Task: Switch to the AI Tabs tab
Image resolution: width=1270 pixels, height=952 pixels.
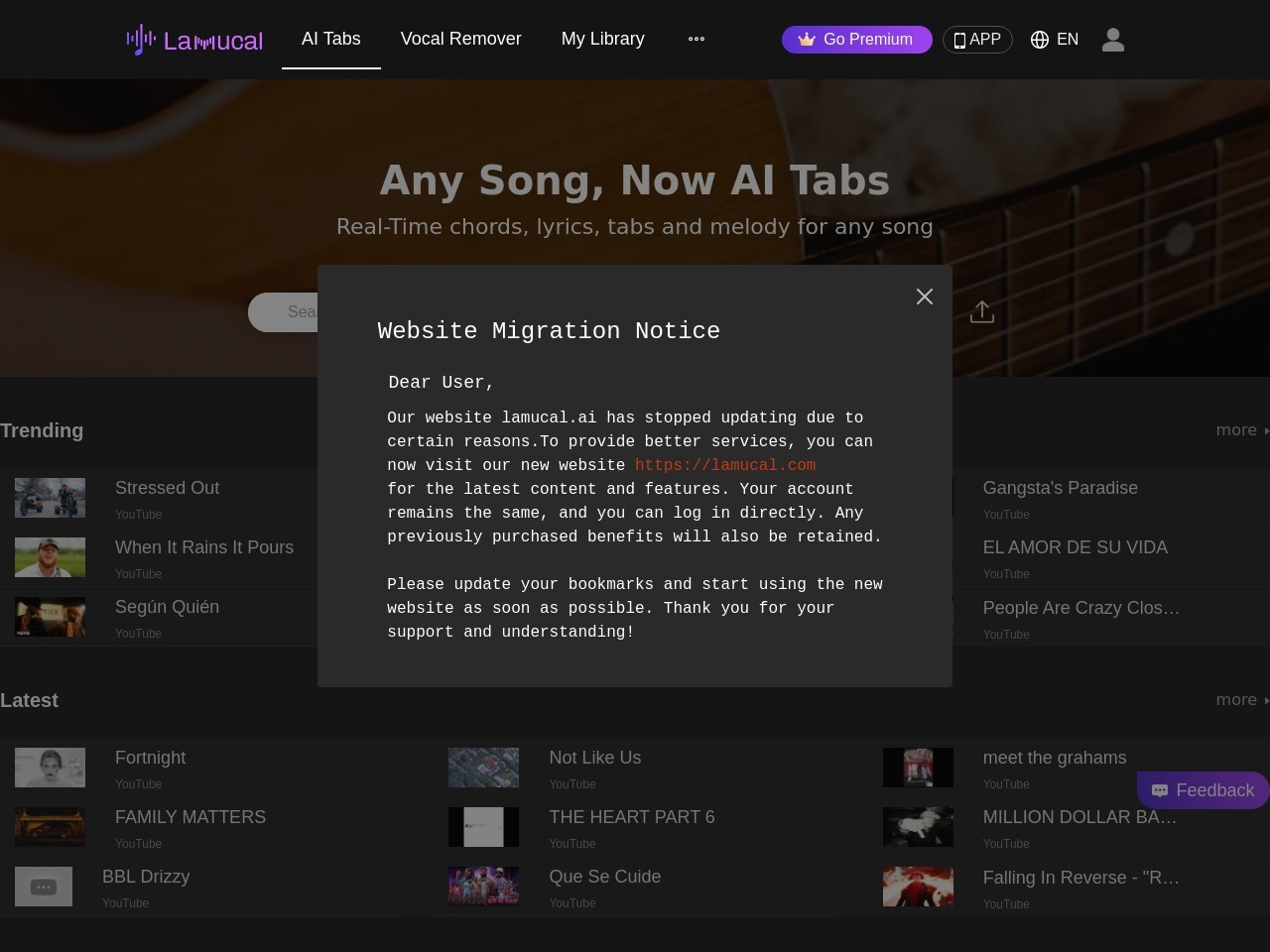Action: coord(331,39)
